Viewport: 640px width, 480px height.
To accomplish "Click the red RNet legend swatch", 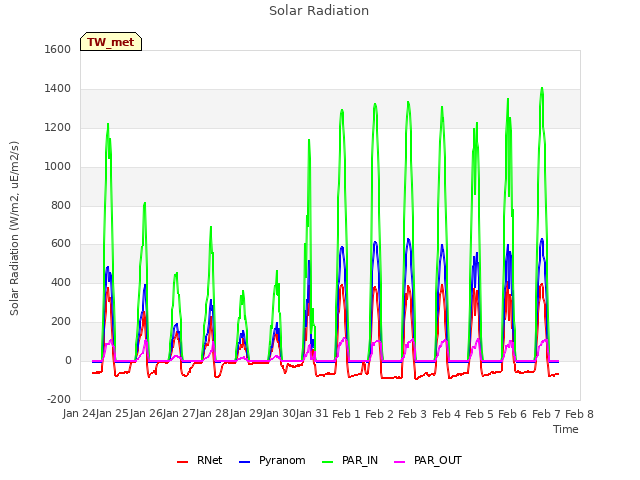I will pyautogui.click(x=182, y=462).
